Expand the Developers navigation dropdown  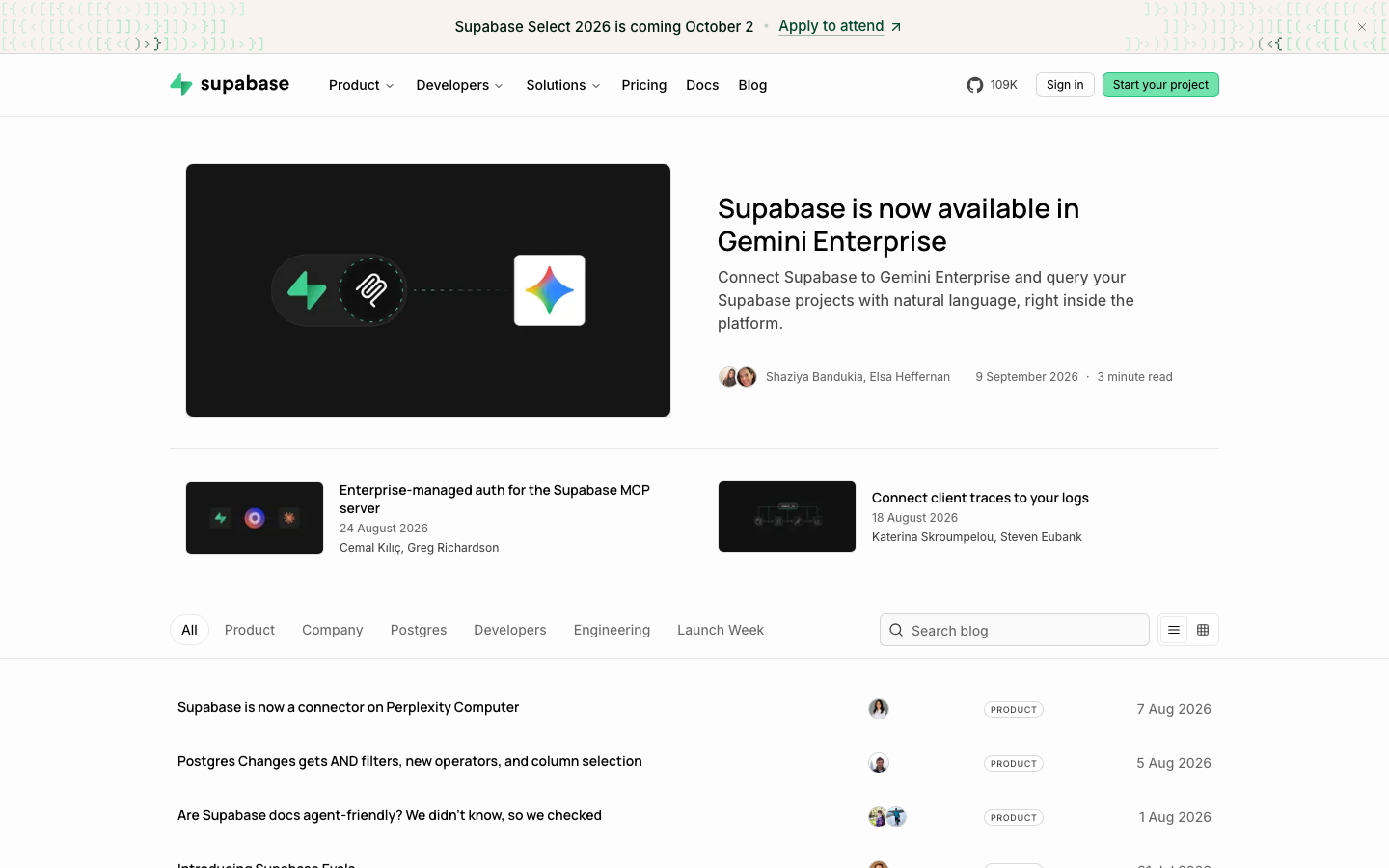(x=460, y=85)
